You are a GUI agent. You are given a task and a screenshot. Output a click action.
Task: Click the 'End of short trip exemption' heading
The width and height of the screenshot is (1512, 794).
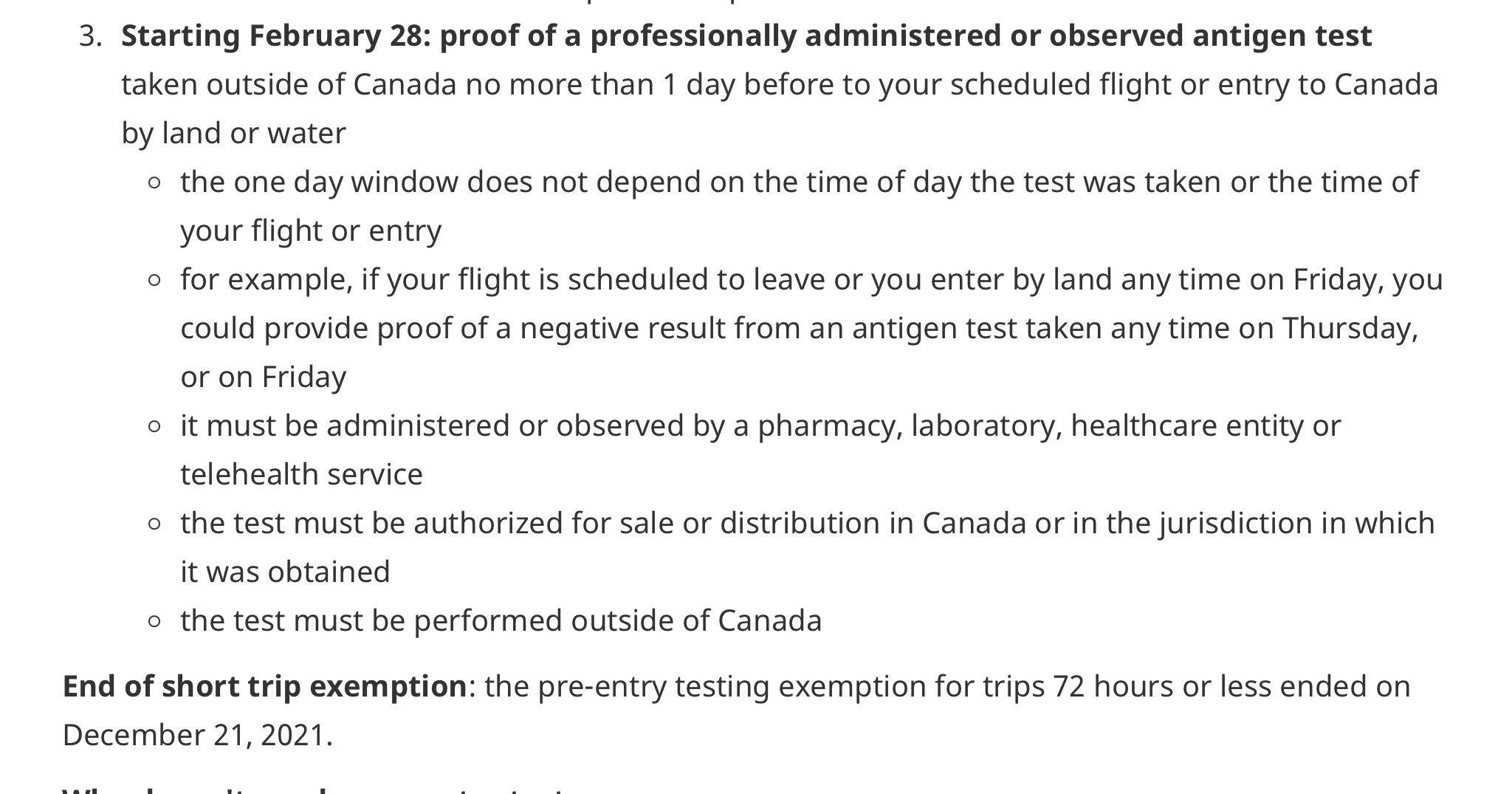(x=265, y=686)
